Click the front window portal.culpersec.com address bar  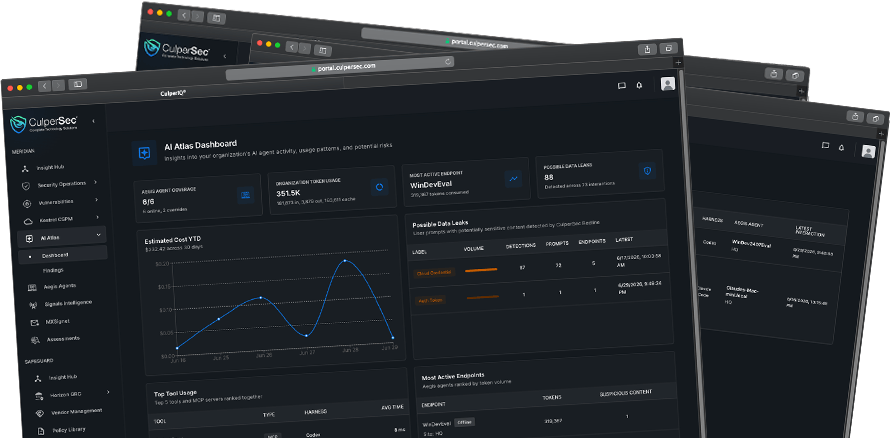click(340, 67)
